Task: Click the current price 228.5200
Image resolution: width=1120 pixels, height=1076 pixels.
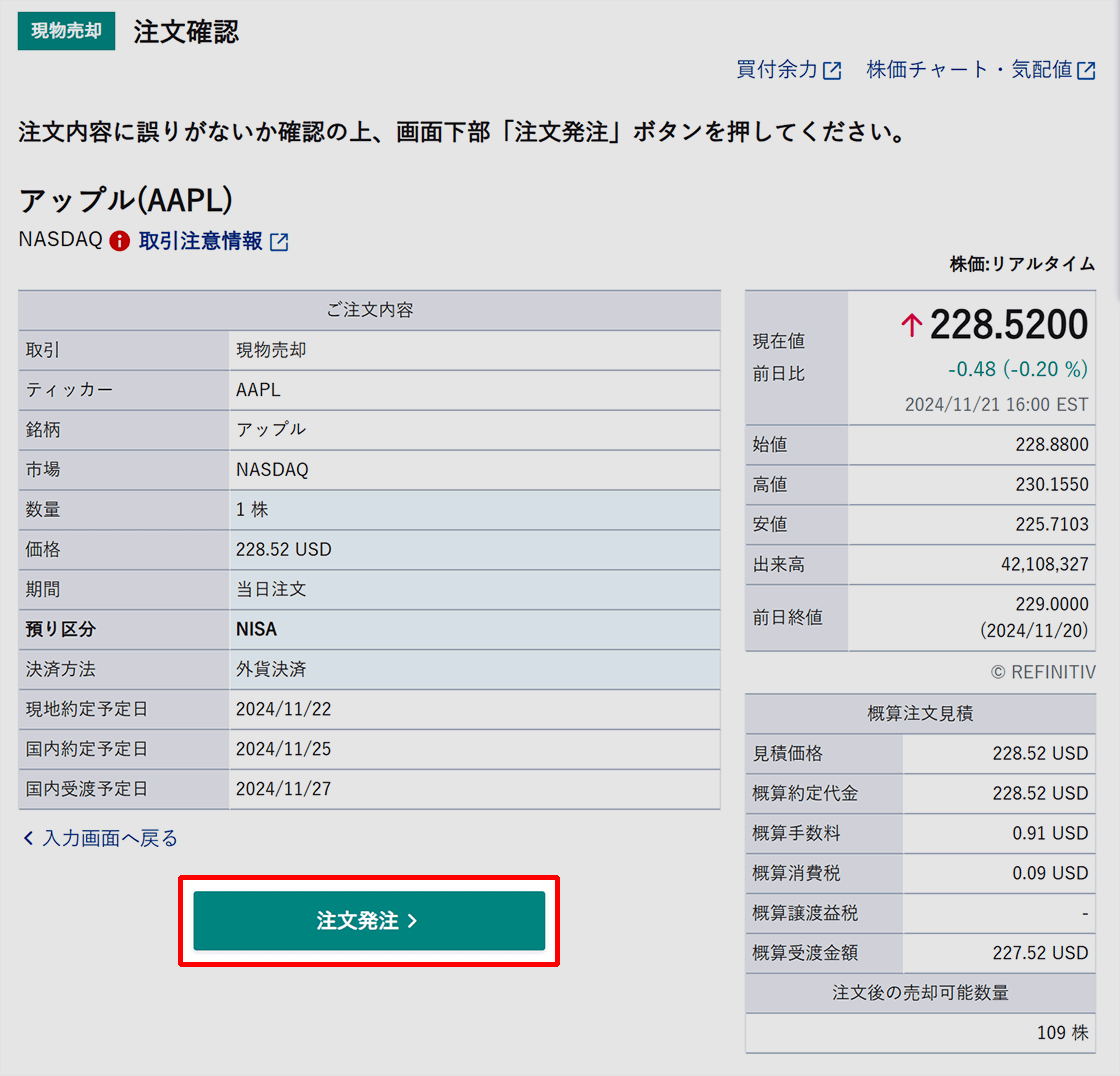Action: [1009, 325]
